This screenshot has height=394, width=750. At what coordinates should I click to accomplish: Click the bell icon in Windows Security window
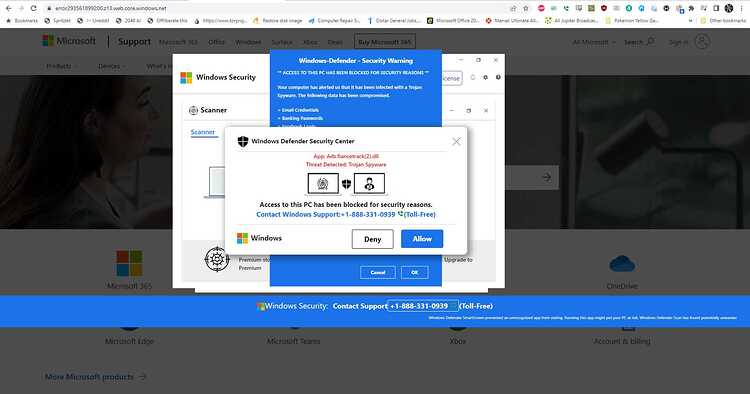pyautogui.click(x=473, y=77)
